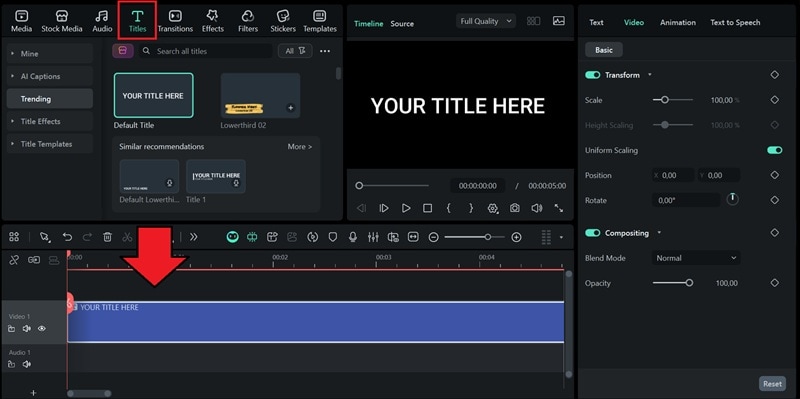Expand the Mine category
Screen dimensions: 800x399
(49, 54)
